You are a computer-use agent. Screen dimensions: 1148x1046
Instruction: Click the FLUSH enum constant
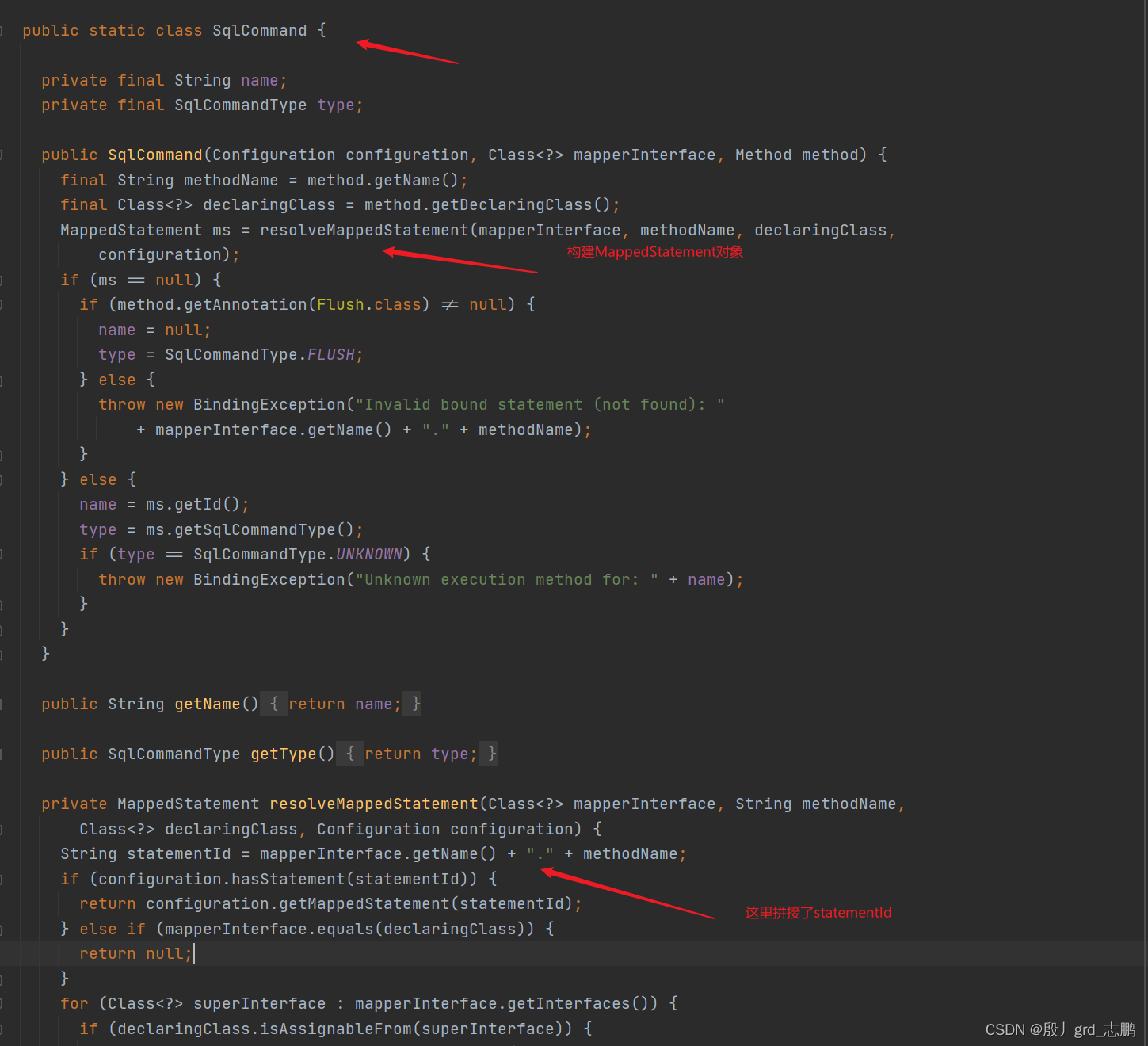(x=330, y=354)
